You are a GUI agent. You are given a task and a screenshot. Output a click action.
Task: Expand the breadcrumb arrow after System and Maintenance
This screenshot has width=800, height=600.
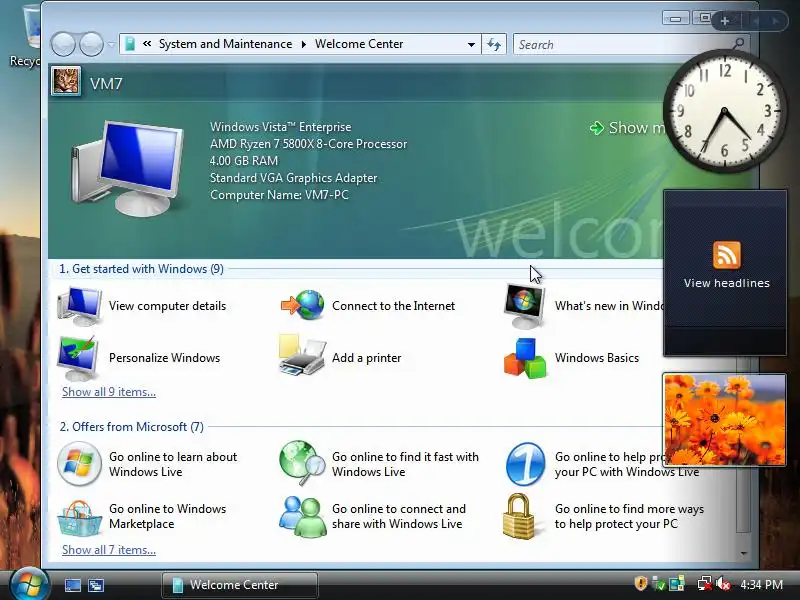[x=304, y=44]
